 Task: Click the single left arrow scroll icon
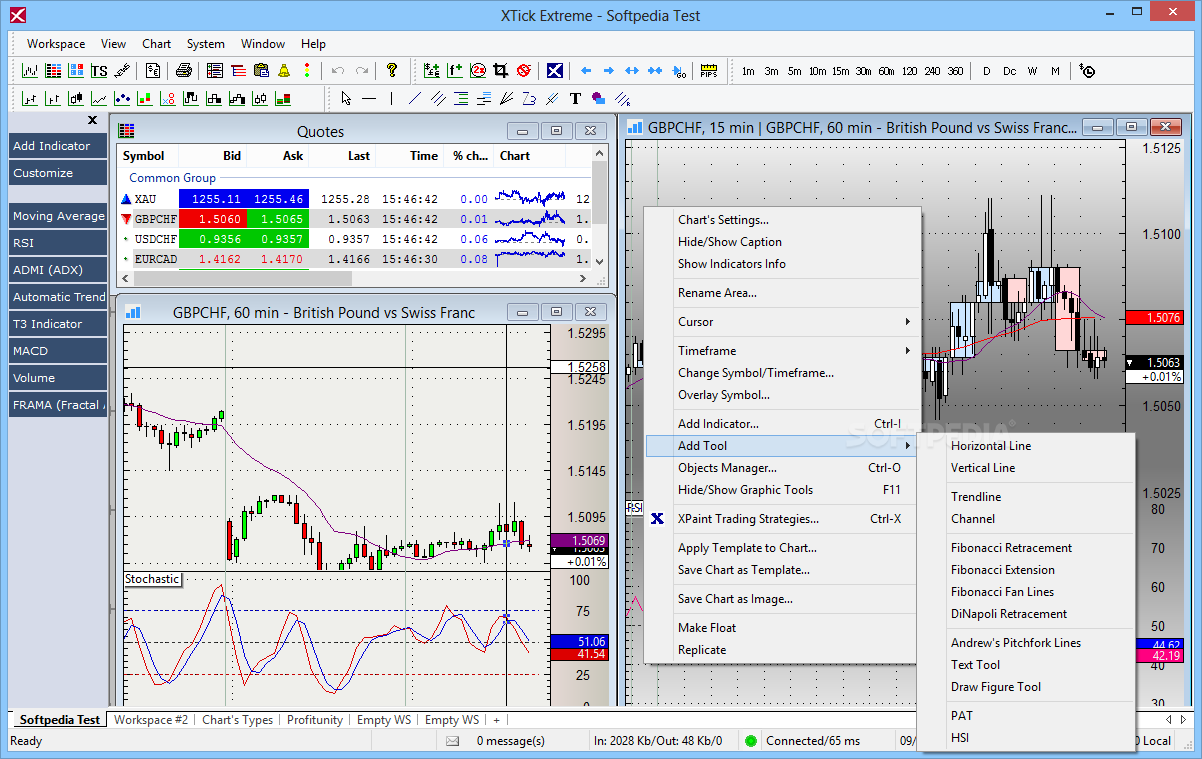pos(586,71)
